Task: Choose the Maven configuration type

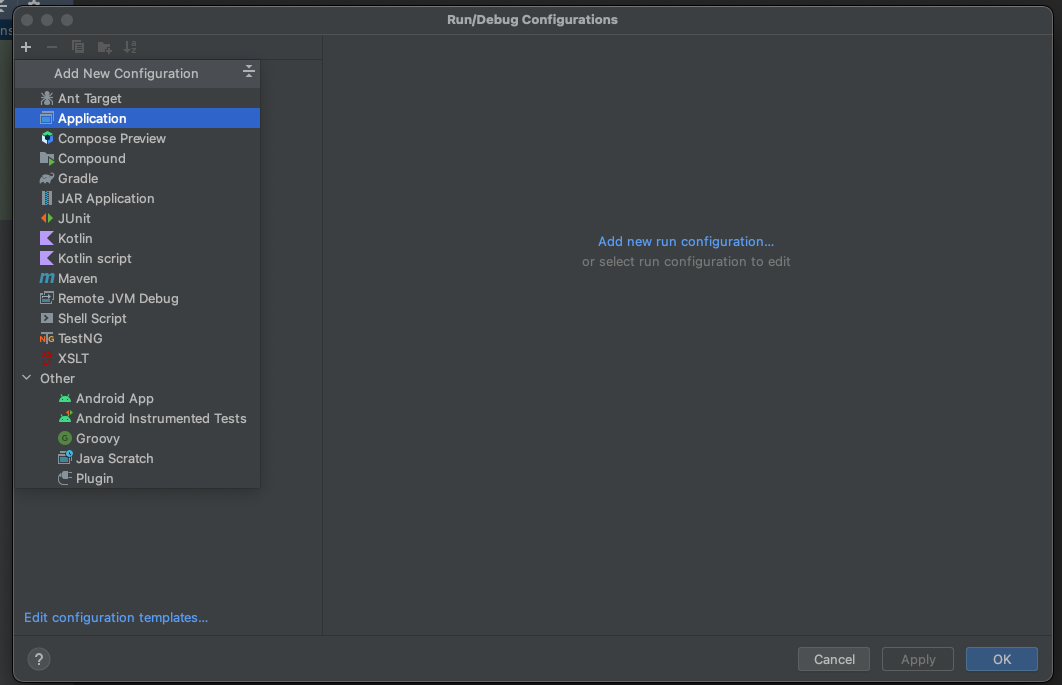Action: tap(76, 278)
